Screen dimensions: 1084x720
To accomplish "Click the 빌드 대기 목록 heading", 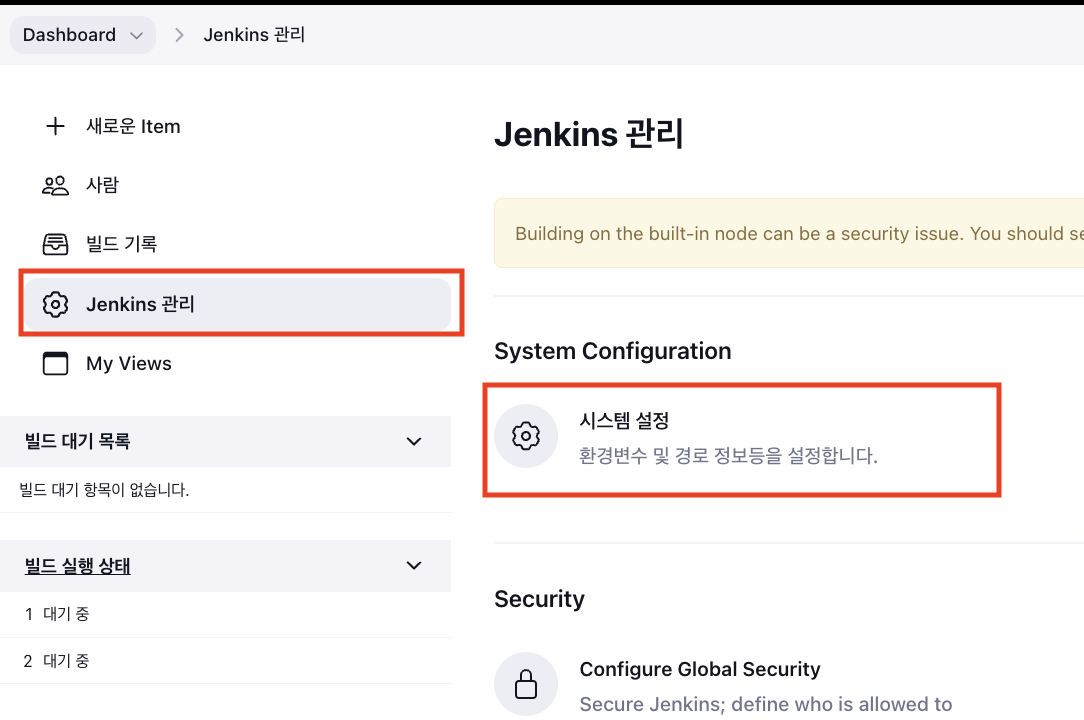I will pos(77,441).
